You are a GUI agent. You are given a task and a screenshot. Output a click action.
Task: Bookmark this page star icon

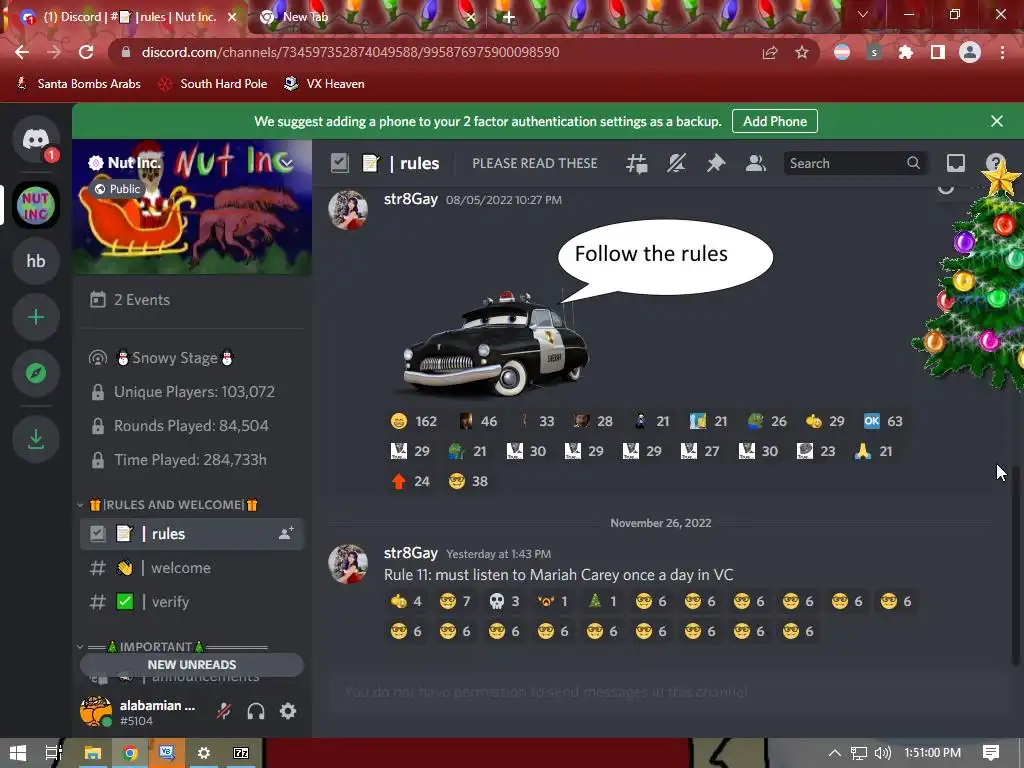tap(802, 52)
